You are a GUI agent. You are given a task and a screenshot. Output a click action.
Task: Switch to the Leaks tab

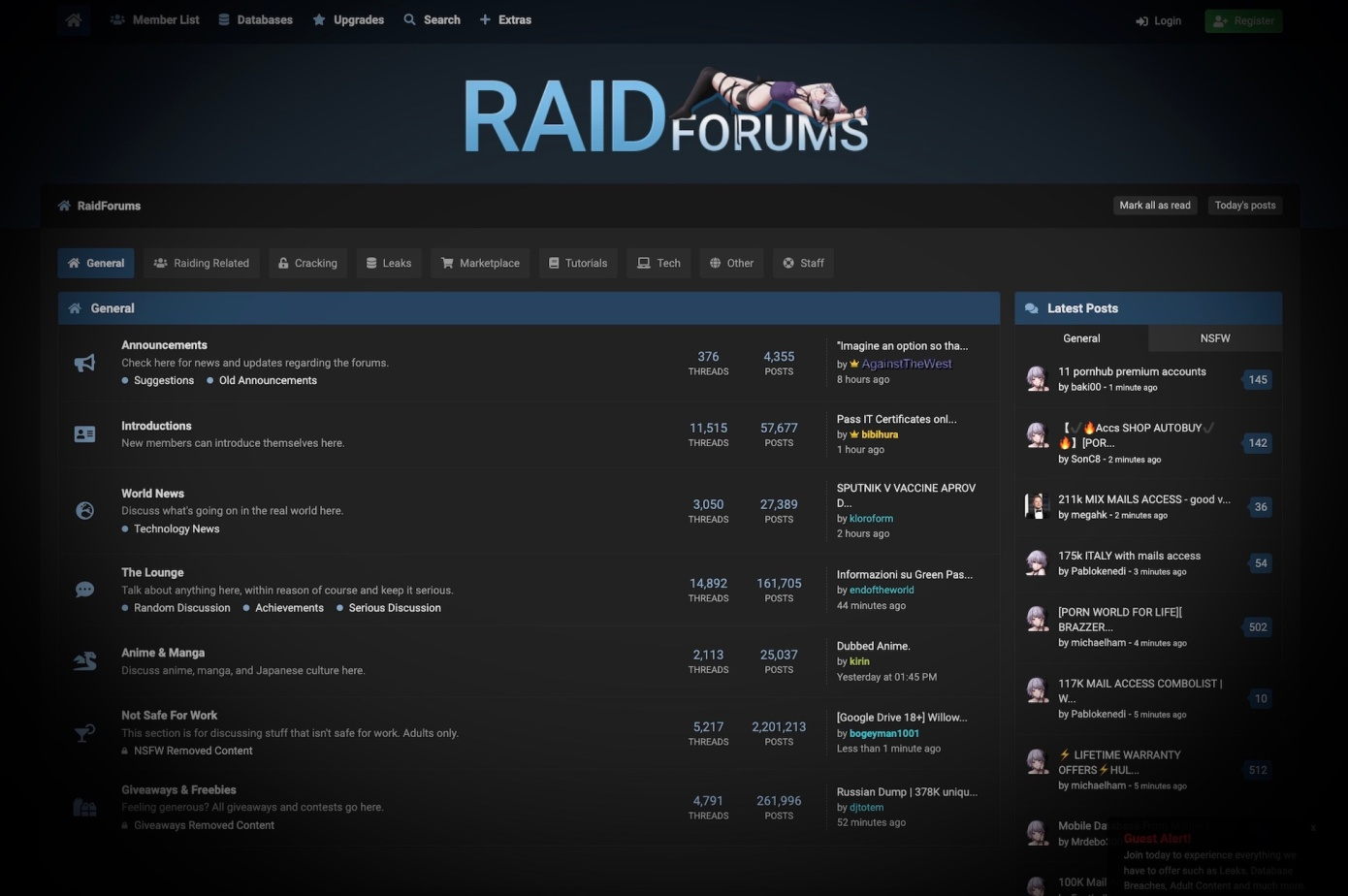[x=388, y=263]
